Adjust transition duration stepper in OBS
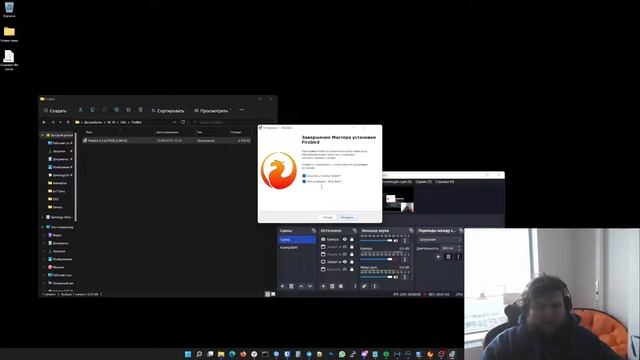The height and width of the screenshot is (360, 640). tap(460, 248)
